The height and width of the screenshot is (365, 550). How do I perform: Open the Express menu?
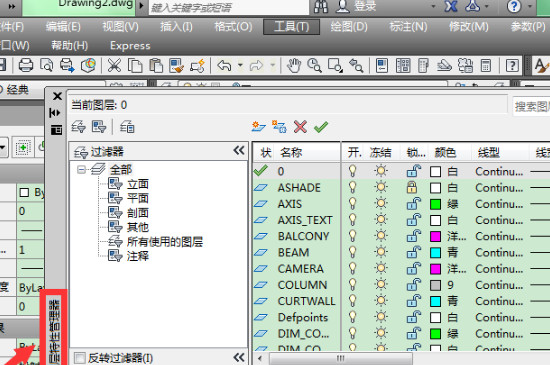point(130,46)
